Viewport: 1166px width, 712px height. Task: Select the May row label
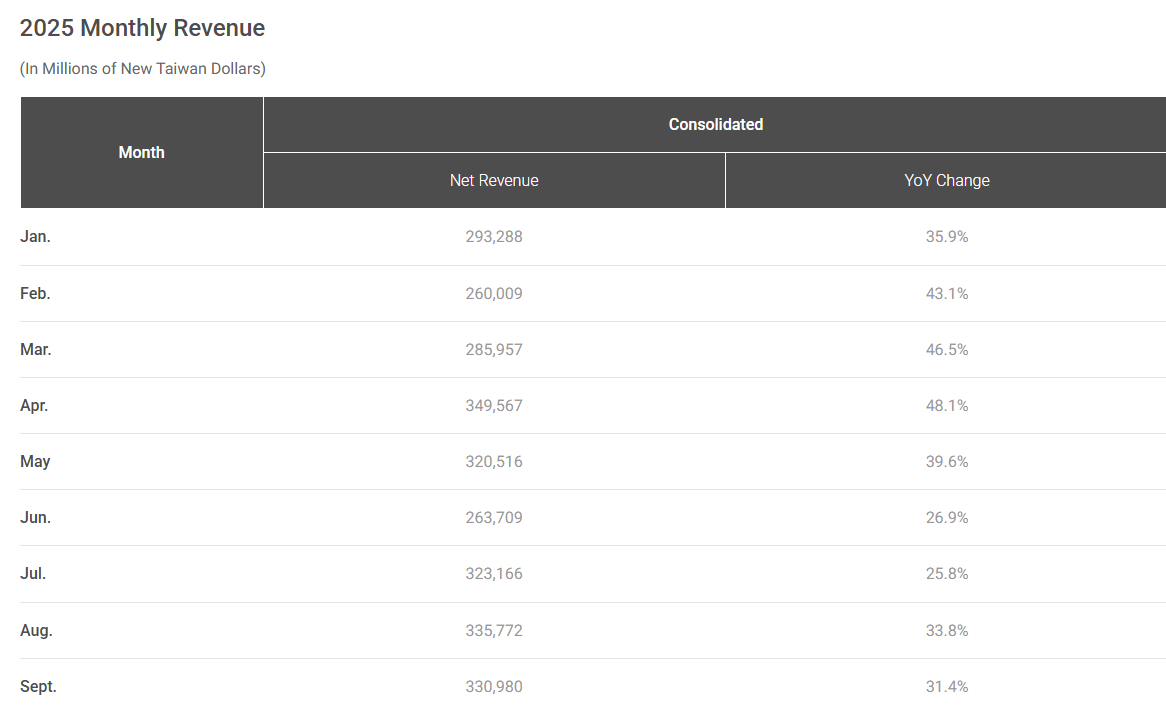pos(35,462)
